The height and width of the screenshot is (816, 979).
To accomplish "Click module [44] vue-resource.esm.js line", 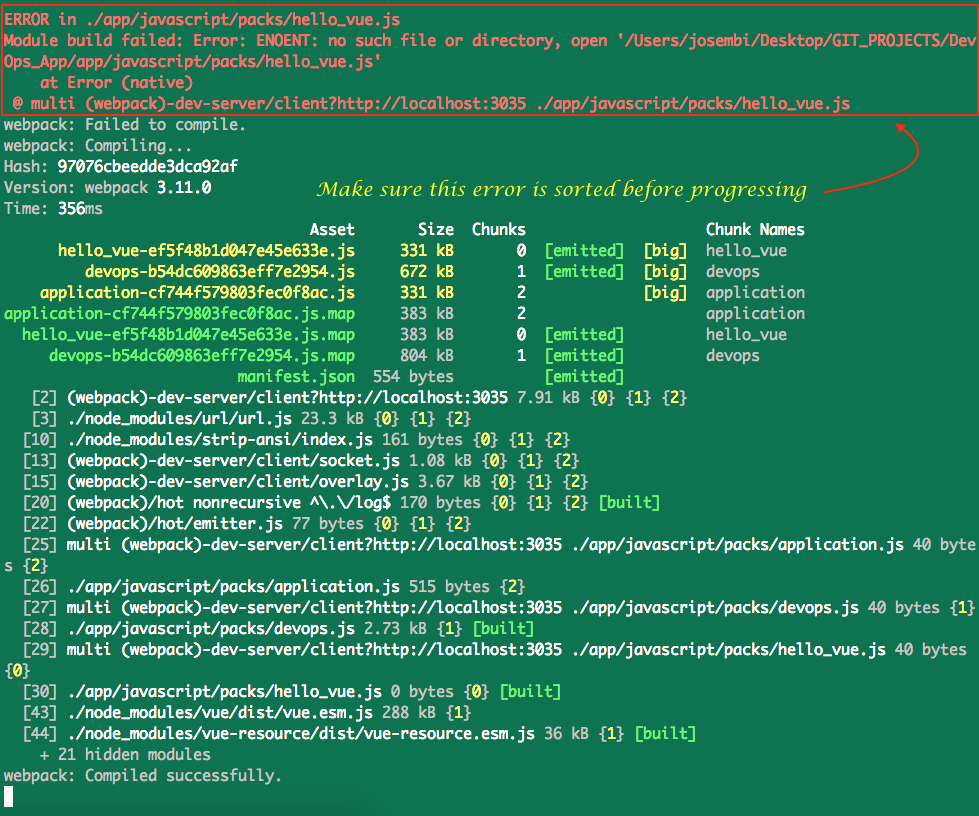I will pyautogui.click(x=359, y=734).
